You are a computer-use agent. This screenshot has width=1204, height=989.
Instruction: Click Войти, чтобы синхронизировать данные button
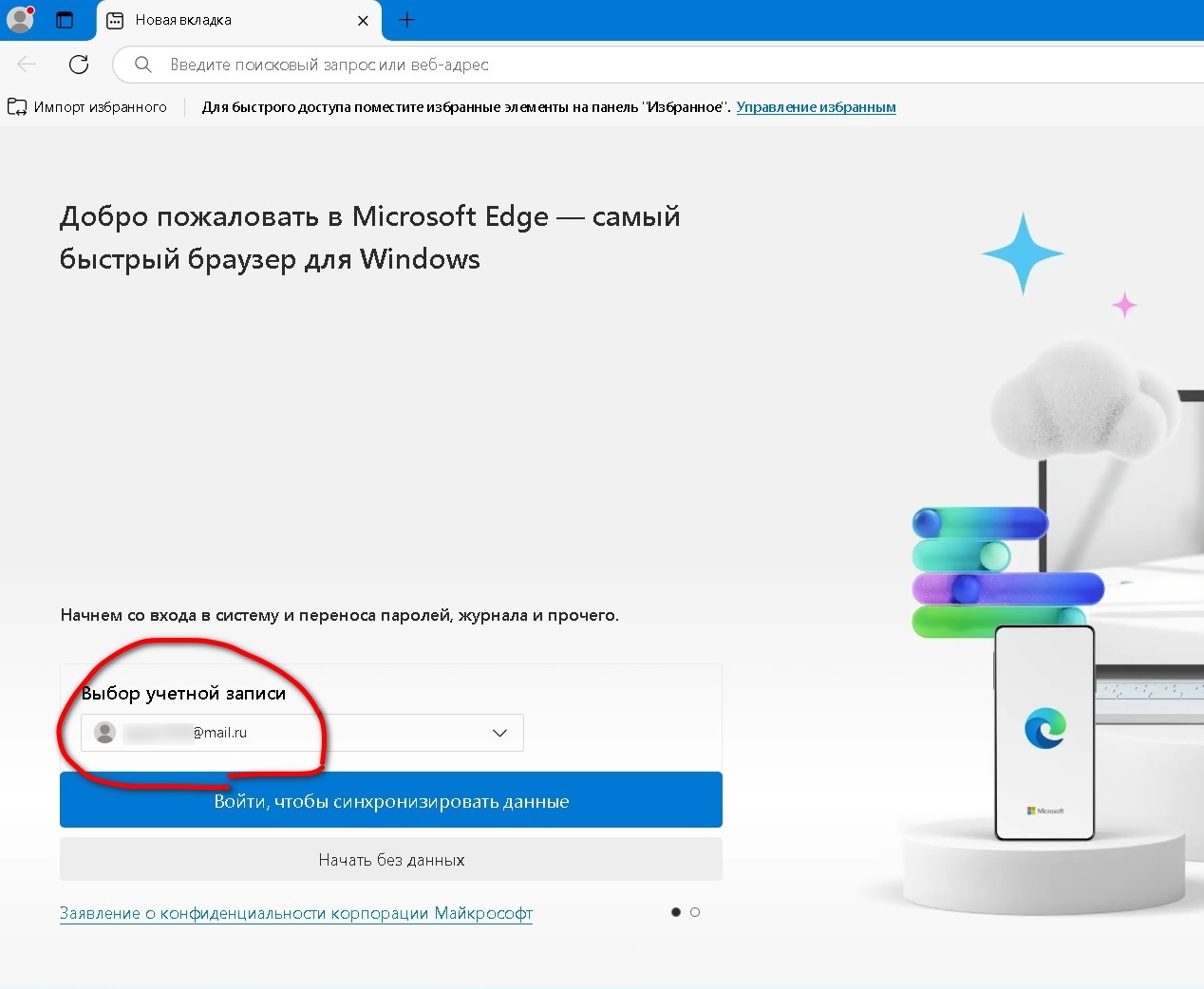[391, 800]
